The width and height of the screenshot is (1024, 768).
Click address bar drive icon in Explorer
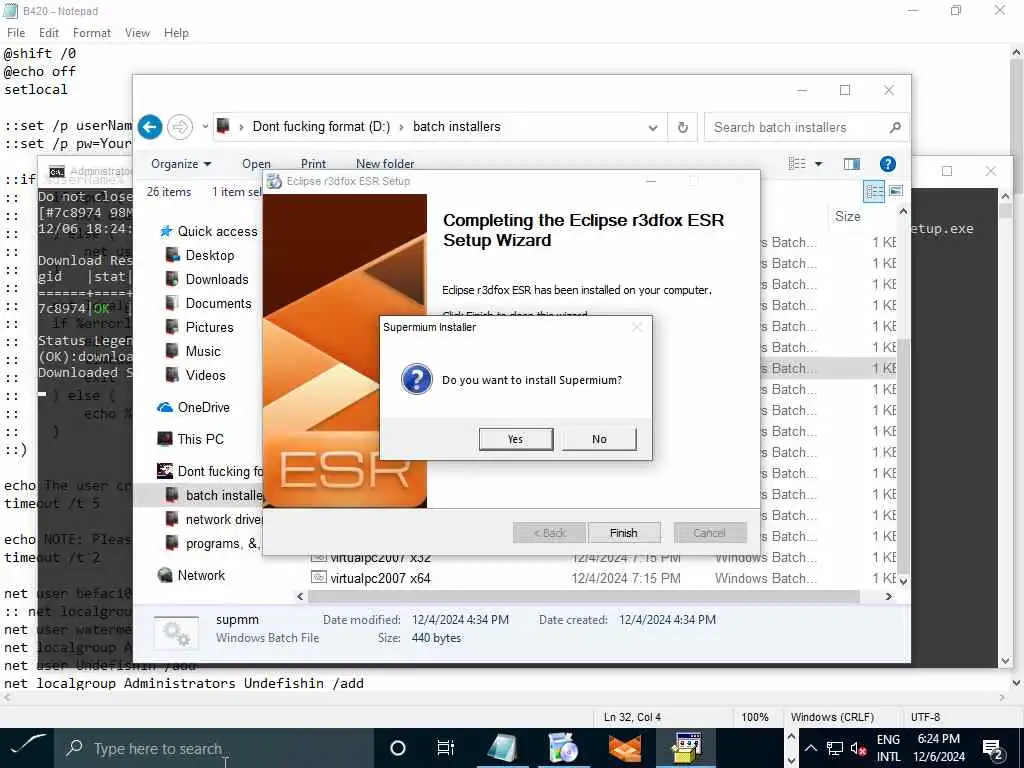[x=223, y=125]
